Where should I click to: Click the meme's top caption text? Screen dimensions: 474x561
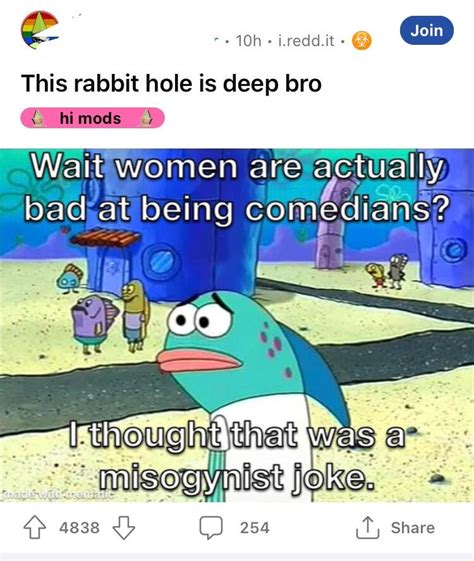click(x=237, y=188)
